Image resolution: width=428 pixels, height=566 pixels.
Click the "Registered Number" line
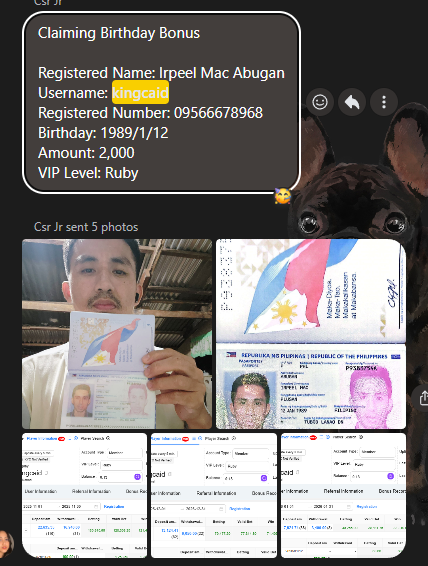tap(150, 113)
